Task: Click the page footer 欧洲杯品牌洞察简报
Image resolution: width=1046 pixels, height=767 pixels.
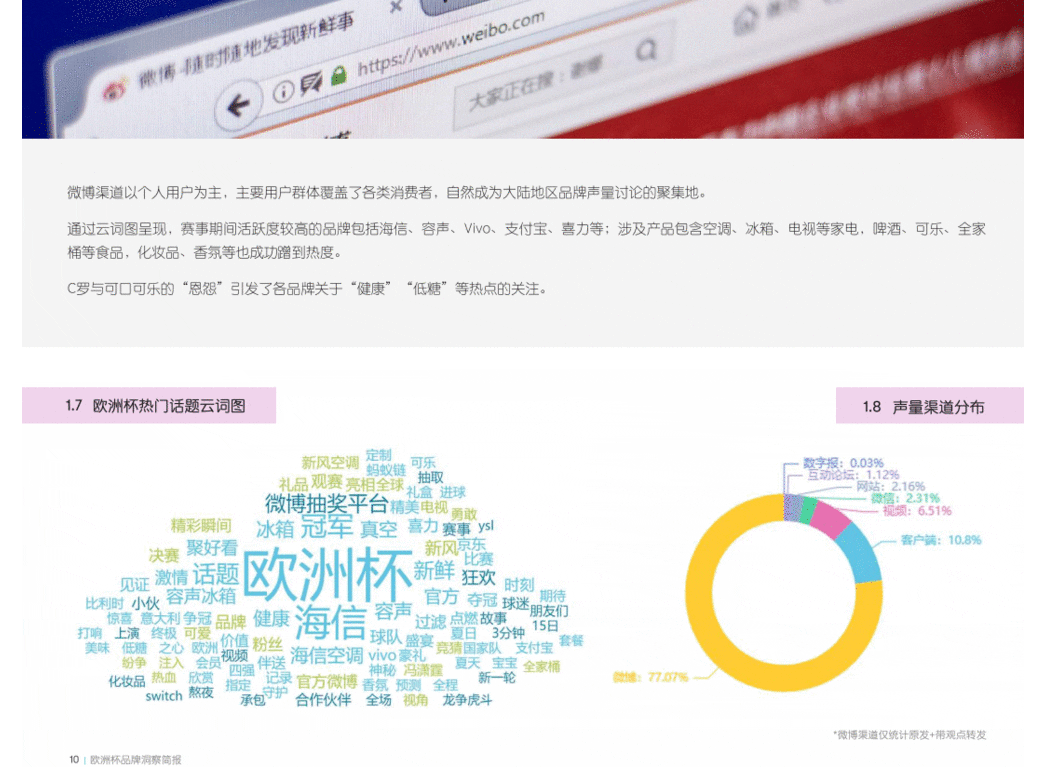Action: pos(135,760)
